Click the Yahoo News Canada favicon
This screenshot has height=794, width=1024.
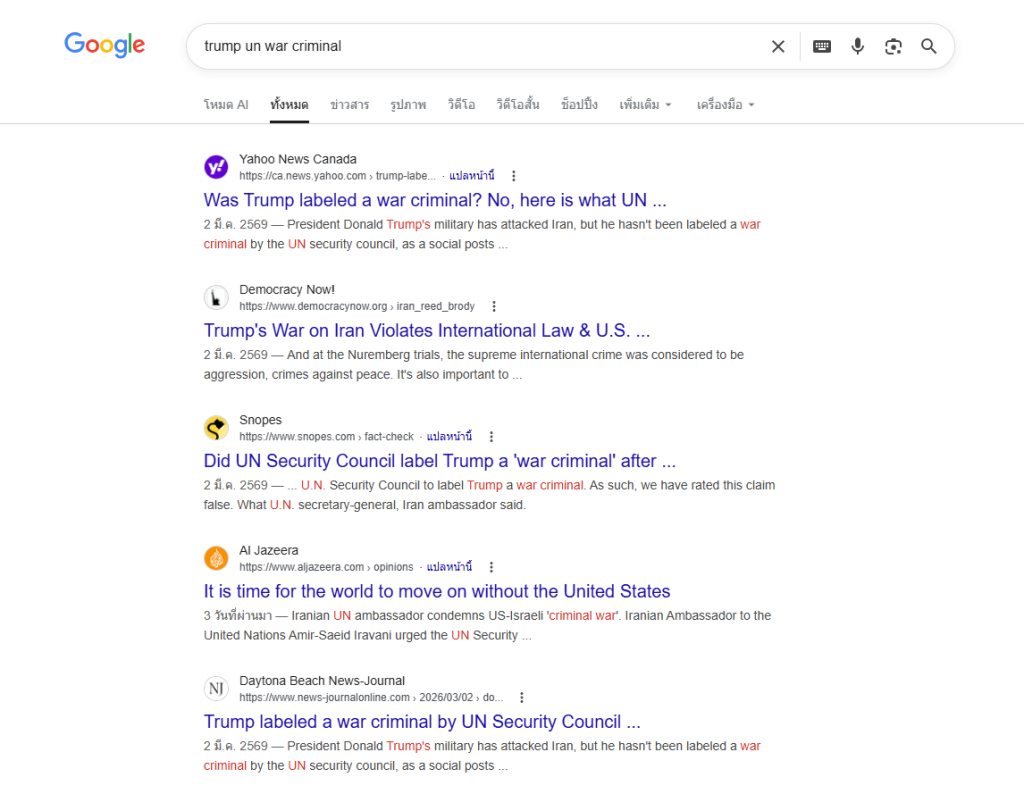(216, 167)
